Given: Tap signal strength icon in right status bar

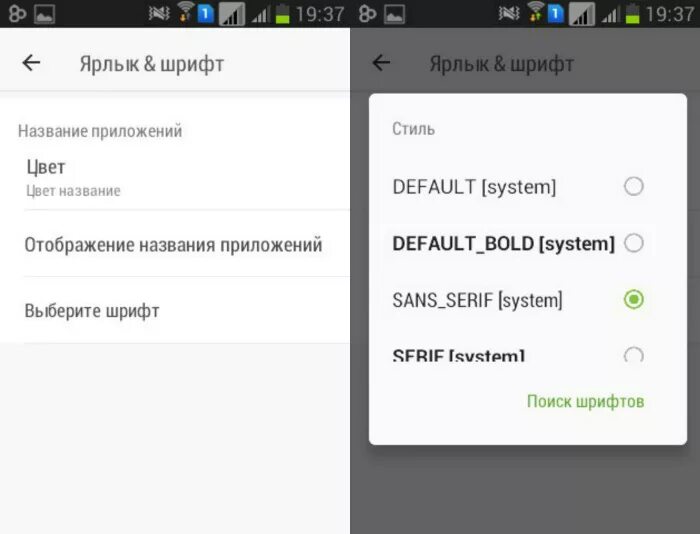Looking at the screenshot, I should (x=610, y=15).
